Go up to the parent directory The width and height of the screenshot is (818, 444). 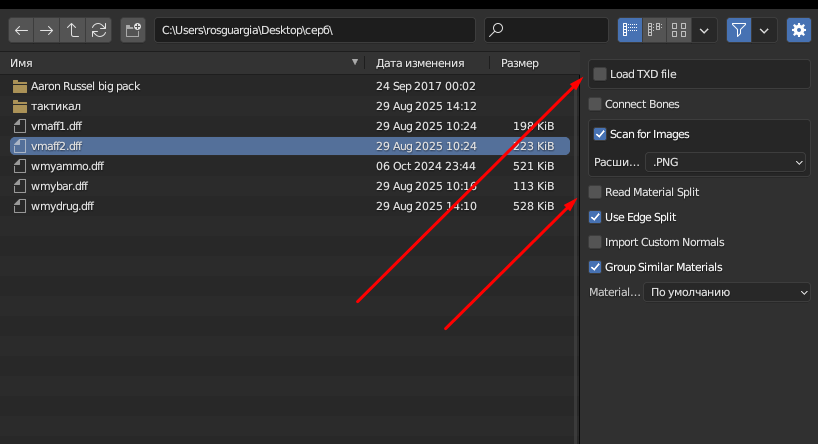[73, 30]
